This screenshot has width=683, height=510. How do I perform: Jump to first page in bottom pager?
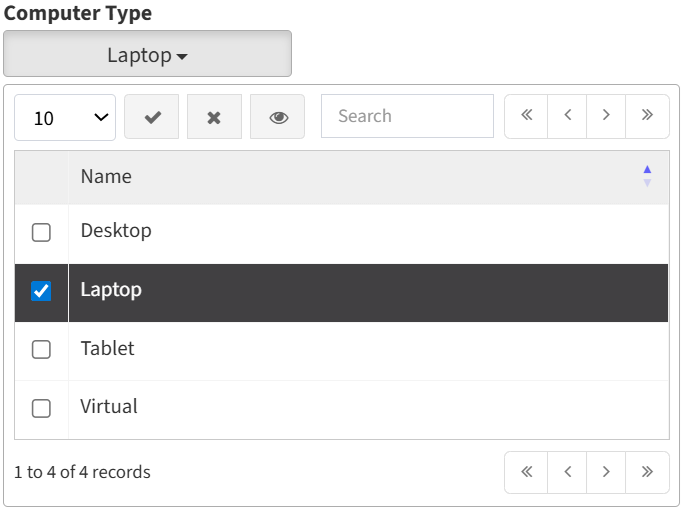pyautogui.click(x=526, y=472)
